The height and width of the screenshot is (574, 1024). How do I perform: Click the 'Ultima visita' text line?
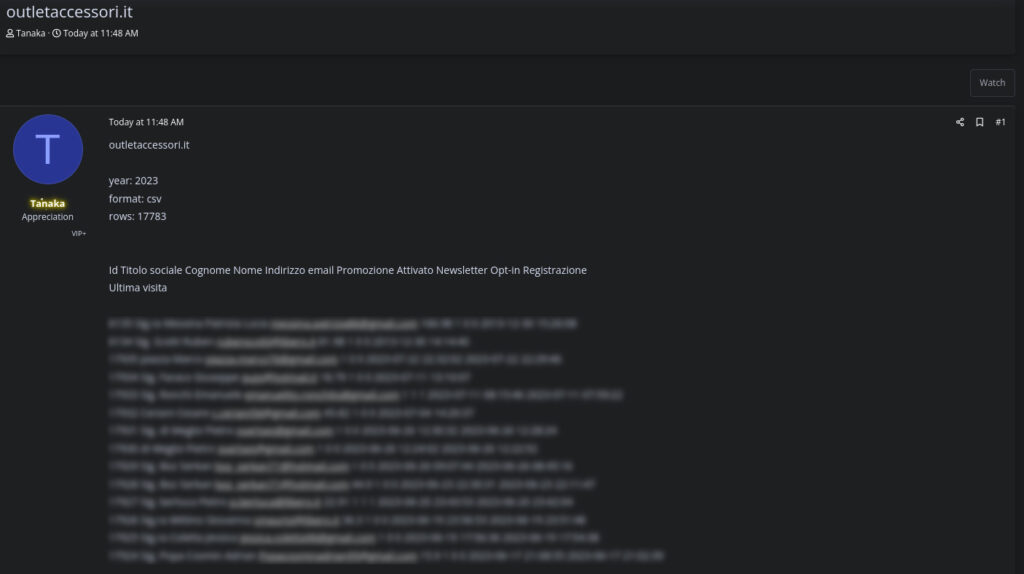click(138, 288)
